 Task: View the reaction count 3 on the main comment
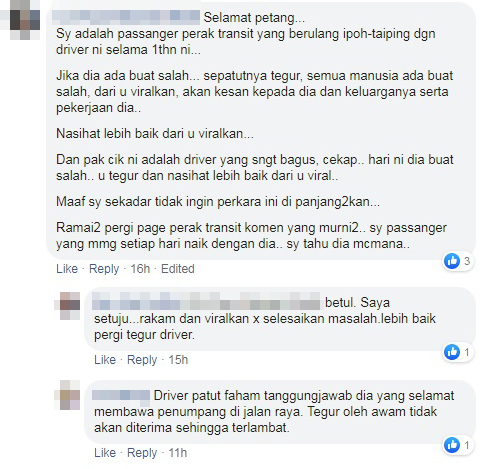coord(467,261)
